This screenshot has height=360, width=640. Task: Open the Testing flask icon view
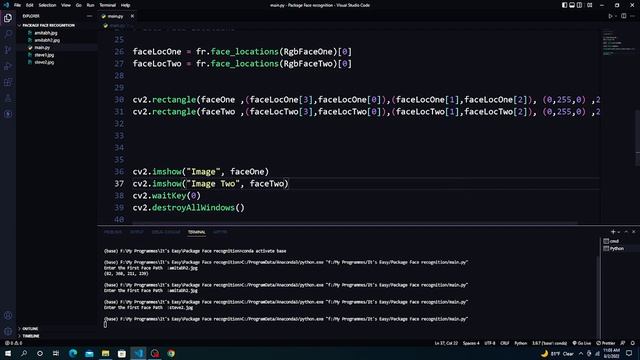[x=8, y=98]
